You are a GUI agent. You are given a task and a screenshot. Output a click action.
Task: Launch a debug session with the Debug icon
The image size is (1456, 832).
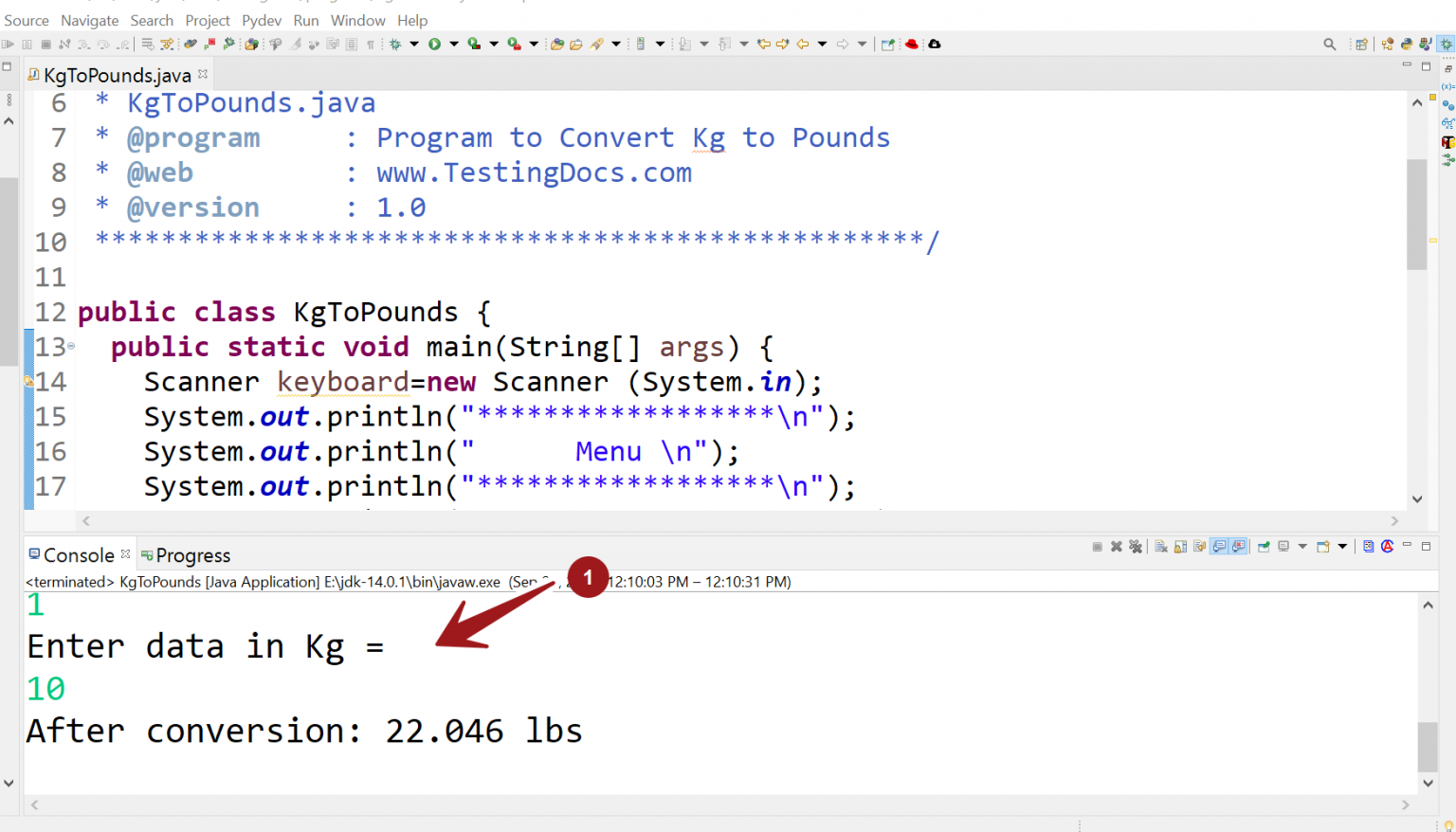pos(395,44)
